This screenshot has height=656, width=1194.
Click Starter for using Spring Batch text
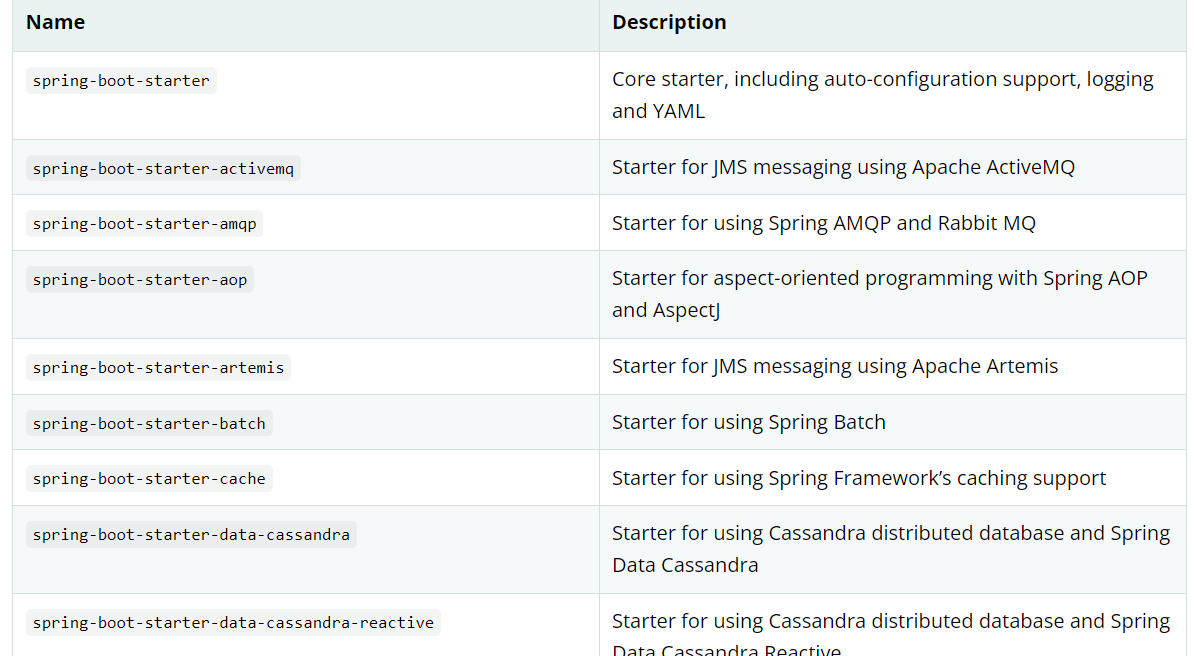pos(749,422)
